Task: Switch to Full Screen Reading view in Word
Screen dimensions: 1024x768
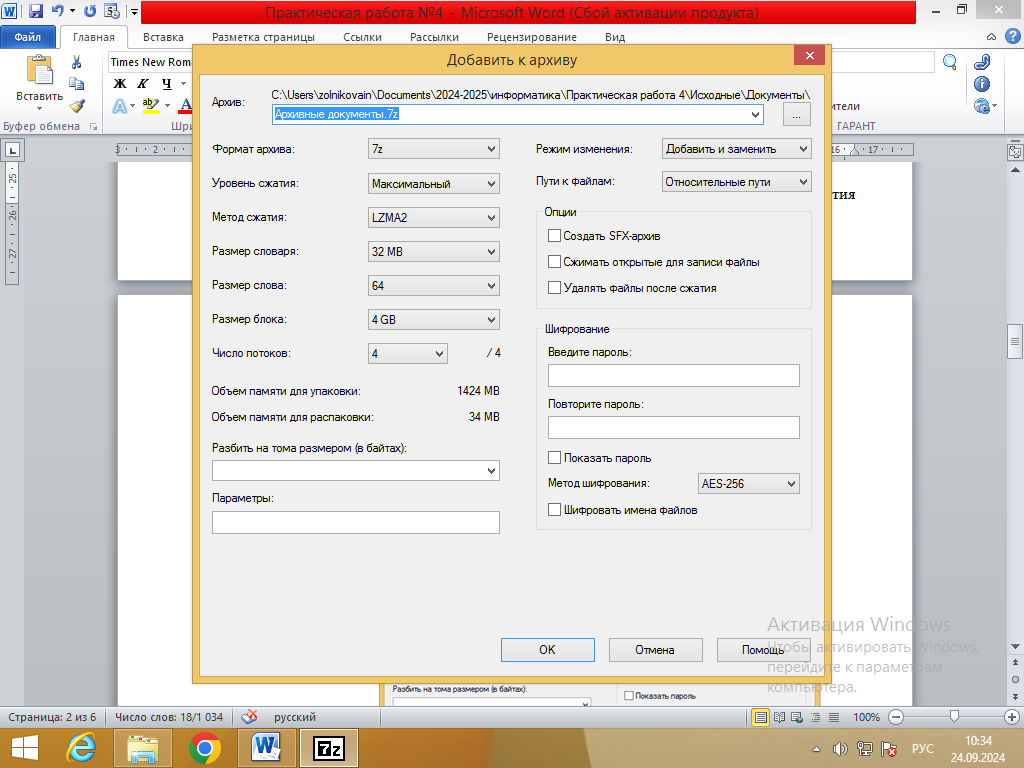Action: 779,717
